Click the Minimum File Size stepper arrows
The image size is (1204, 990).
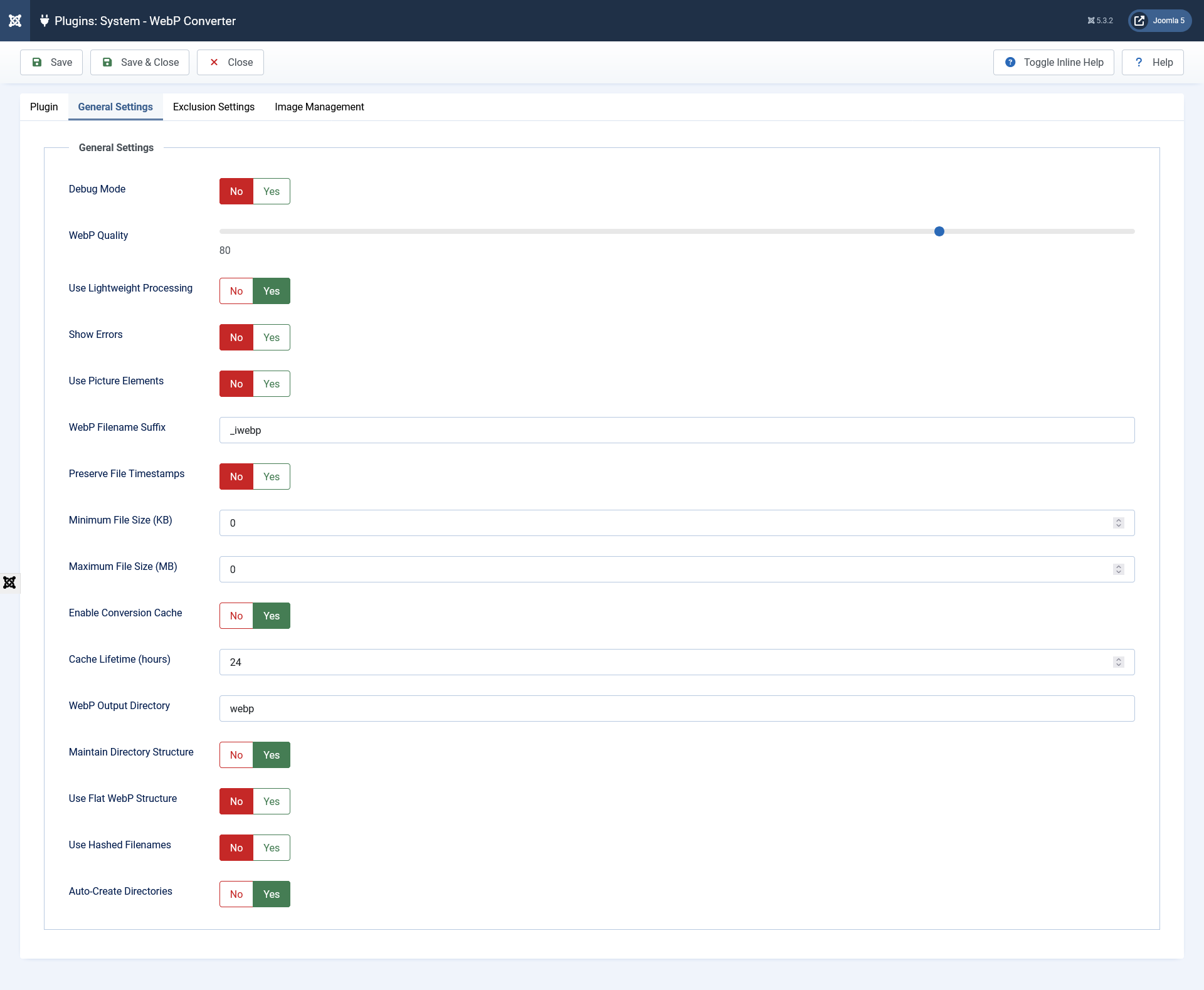[x=1119, y=523]
